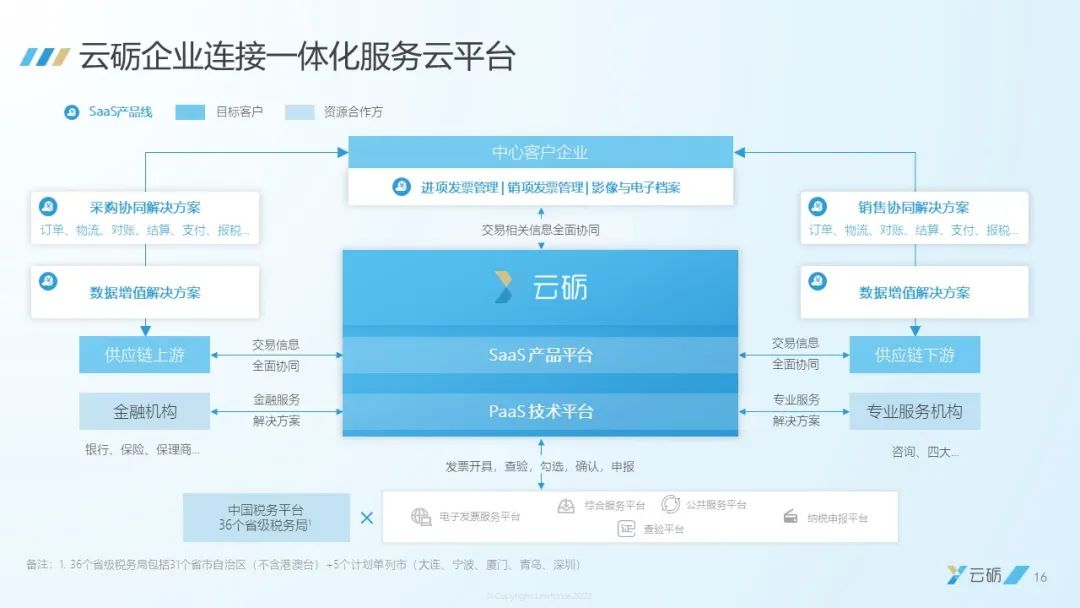
Task: Click the 采购协同解决方案 heading
Action: coord(145,207)
